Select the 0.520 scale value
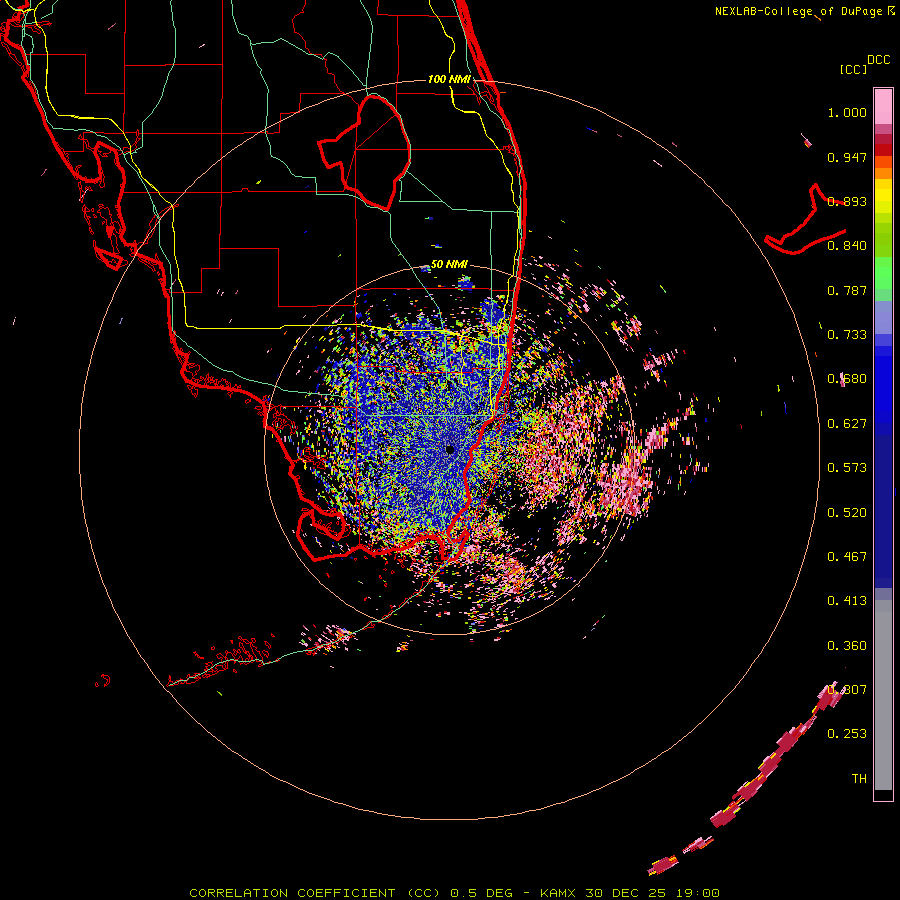This screenshot has height=900, width=900. (847, 513)
